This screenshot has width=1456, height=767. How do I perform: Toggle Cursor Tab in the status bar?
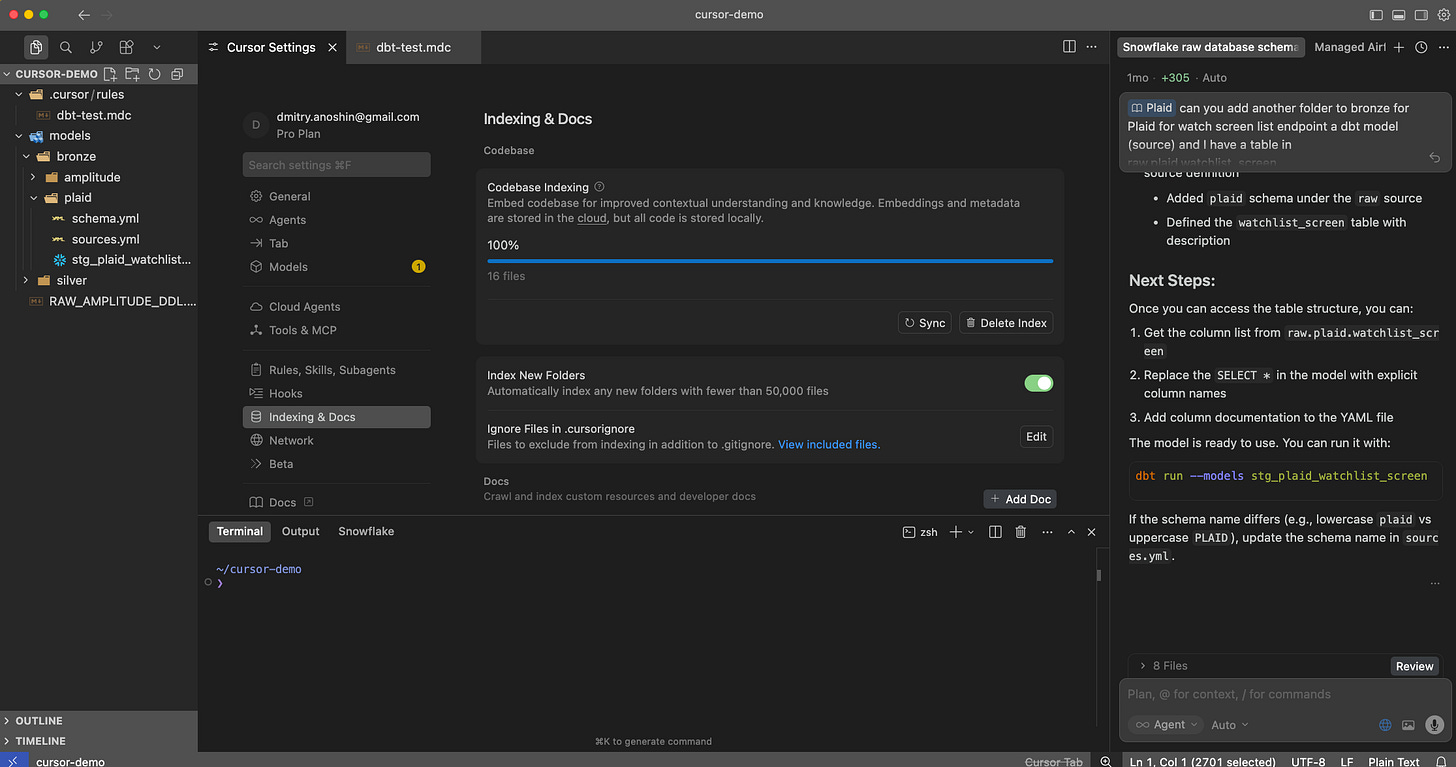tap(1056, 762)
